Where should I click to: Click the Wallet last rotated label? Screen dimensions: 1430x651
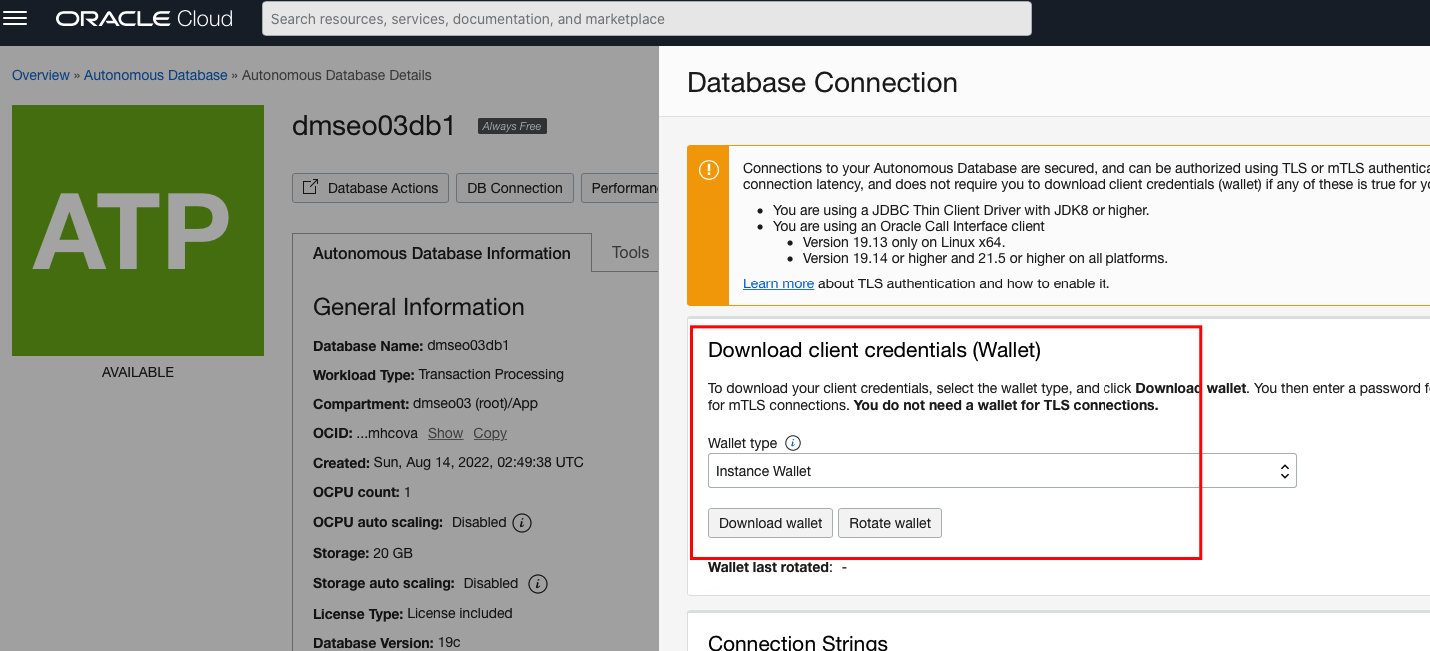pos(770,567)
